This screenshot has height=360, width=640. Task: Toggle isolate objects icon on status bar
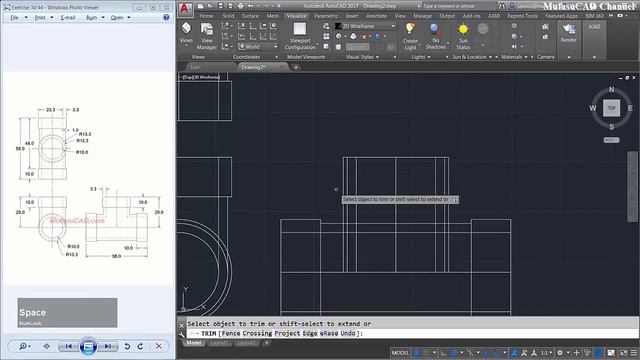pos(587,353)
